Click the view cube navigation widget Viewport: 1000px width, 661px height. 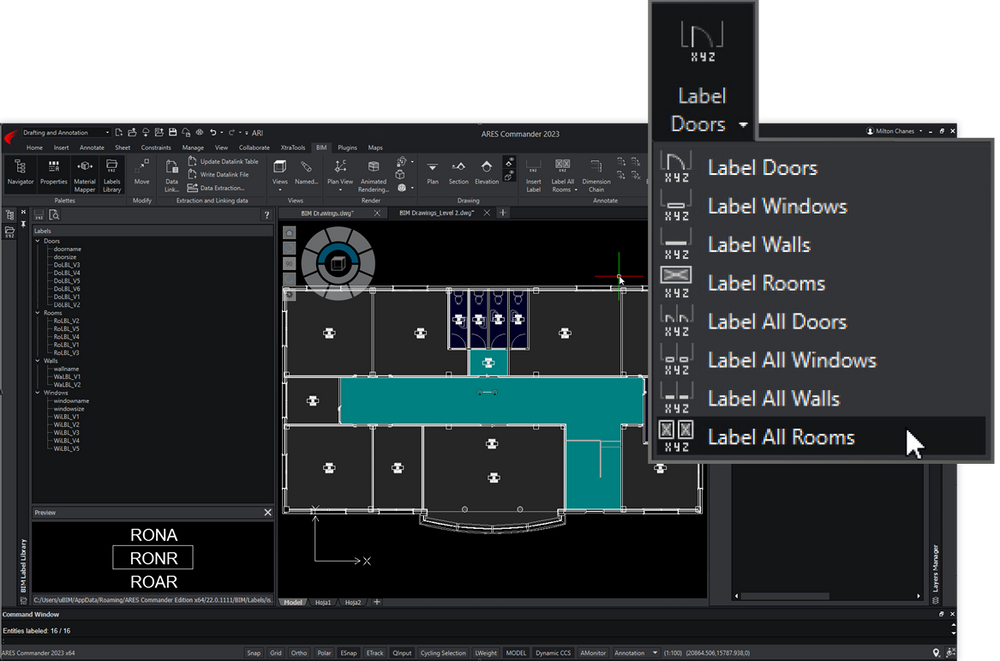click(337, 263)
